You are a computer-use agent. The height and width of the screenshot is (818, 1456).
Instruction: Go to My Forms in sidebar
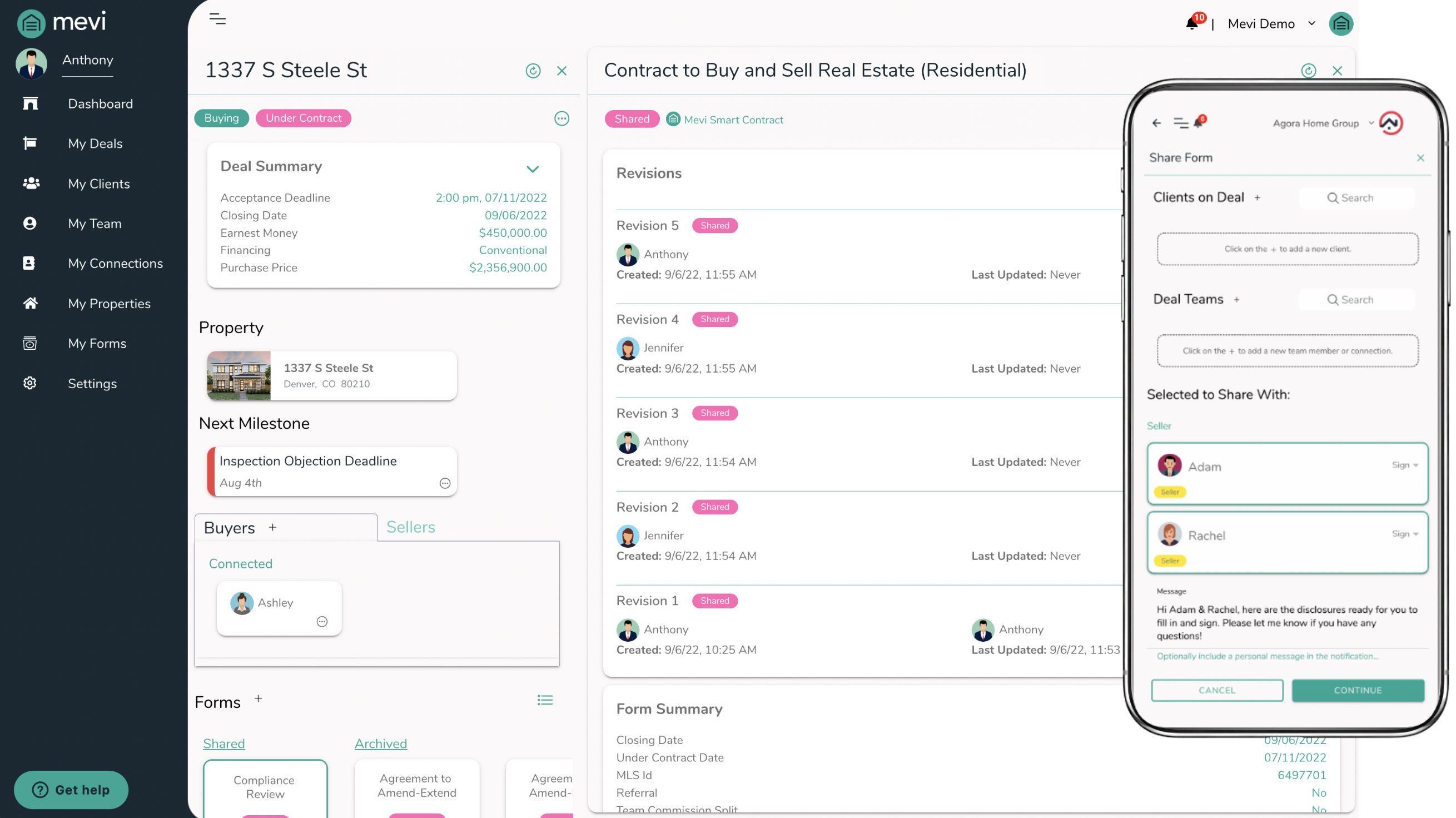pyautogui.click(x=97, y=344)
